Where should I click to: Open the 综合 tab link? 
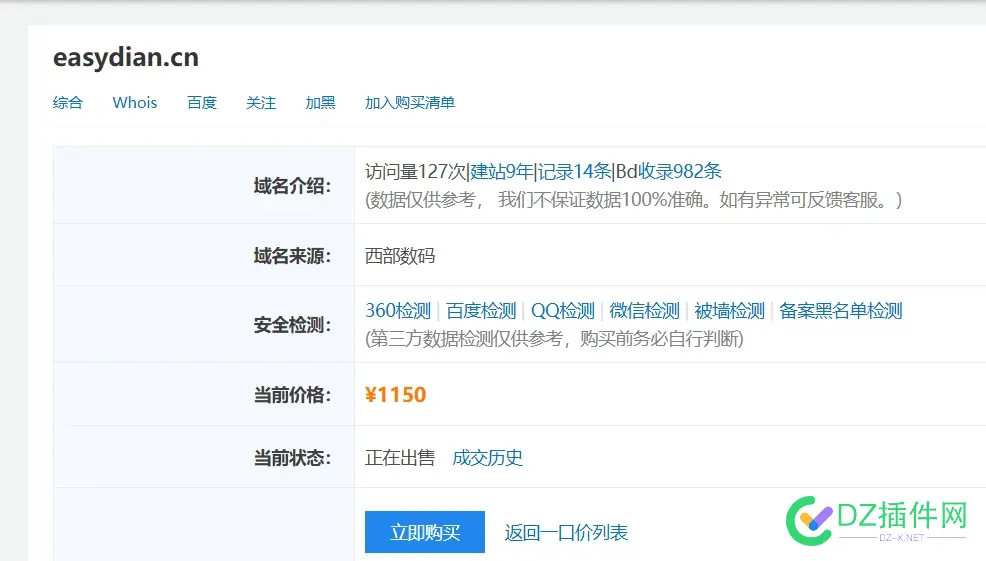(x=68, y=103)
